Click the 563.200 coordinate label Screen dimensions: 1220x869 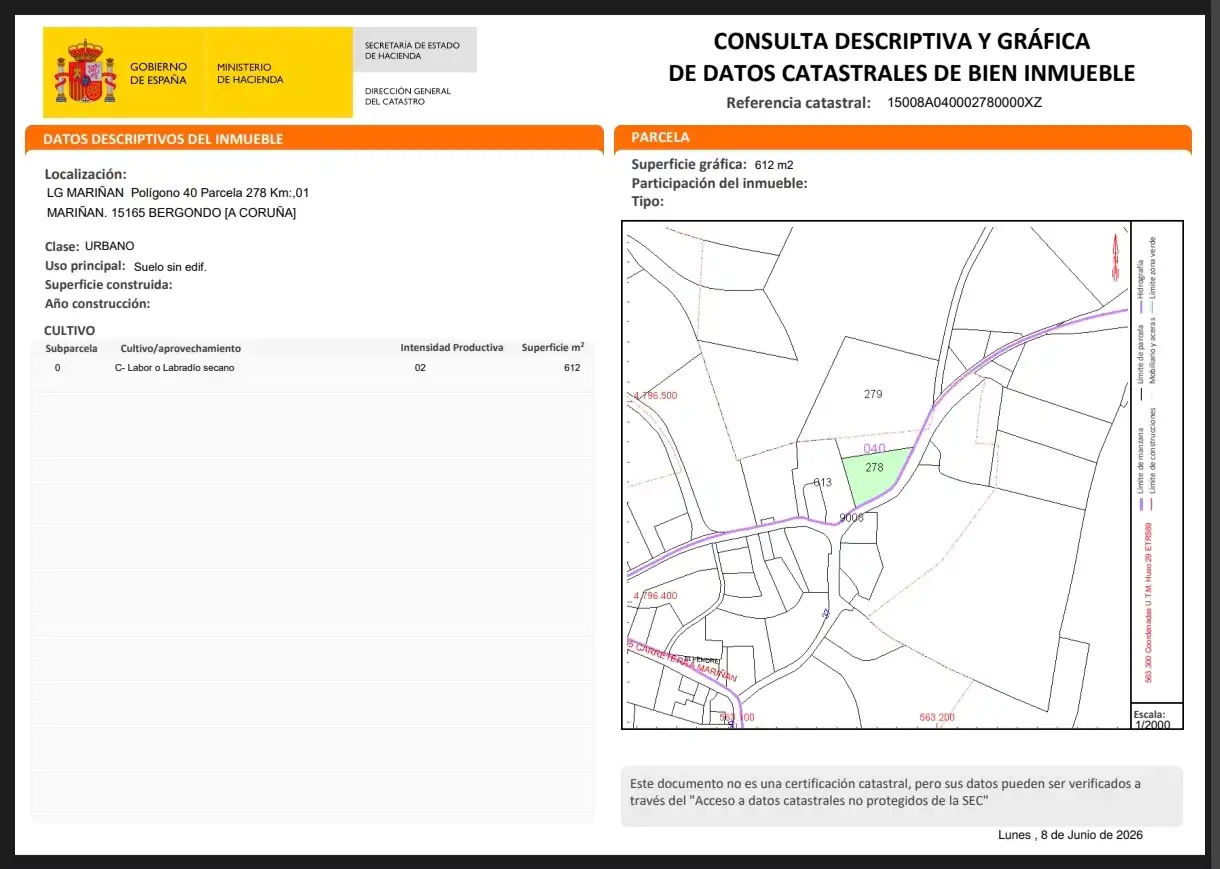(x=937, y=717)
